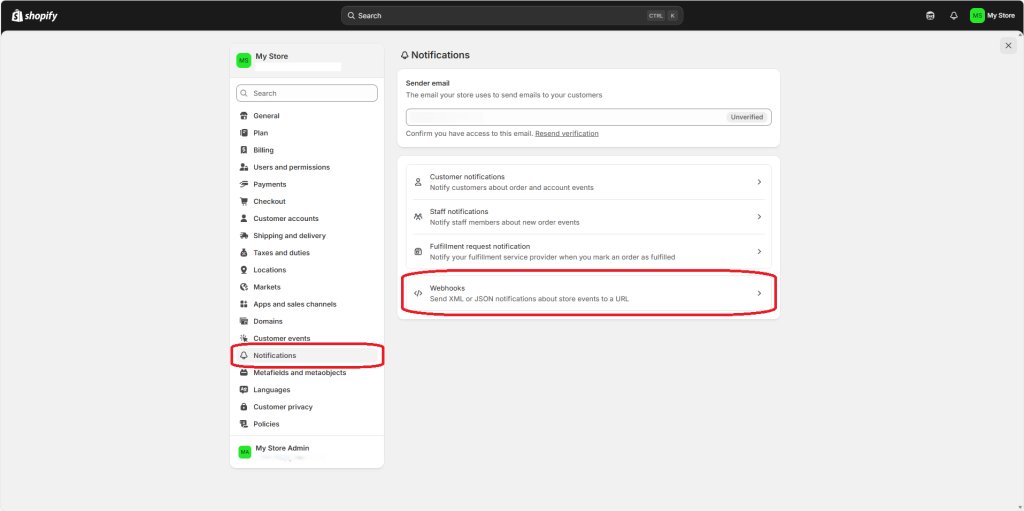Click the Metafields and metaobjects icon
The image size is (1024, 511).
click(x=244, y=372)
